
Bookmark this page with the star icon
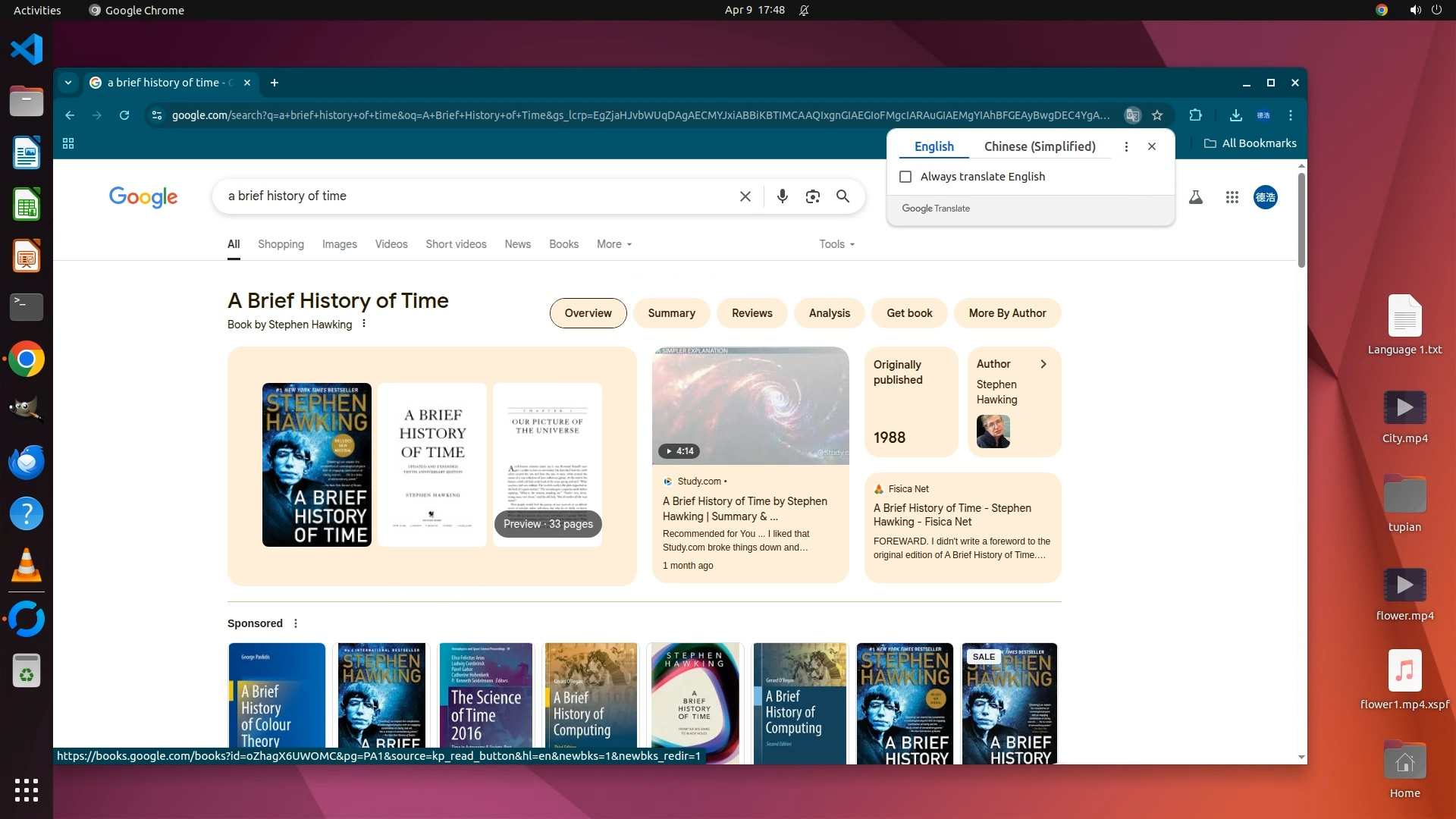(1157, 115)
